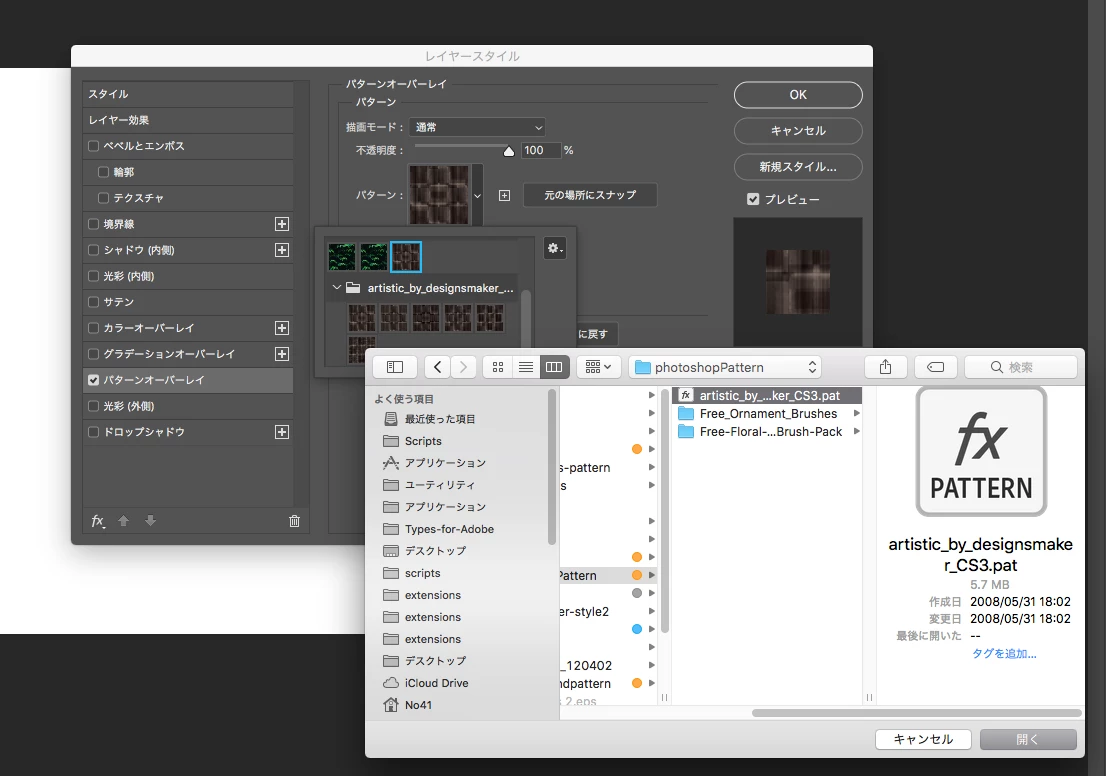This screenshot has height=776, width=1106.
Task: Click the trash delete effect icon
Action: 294,521
